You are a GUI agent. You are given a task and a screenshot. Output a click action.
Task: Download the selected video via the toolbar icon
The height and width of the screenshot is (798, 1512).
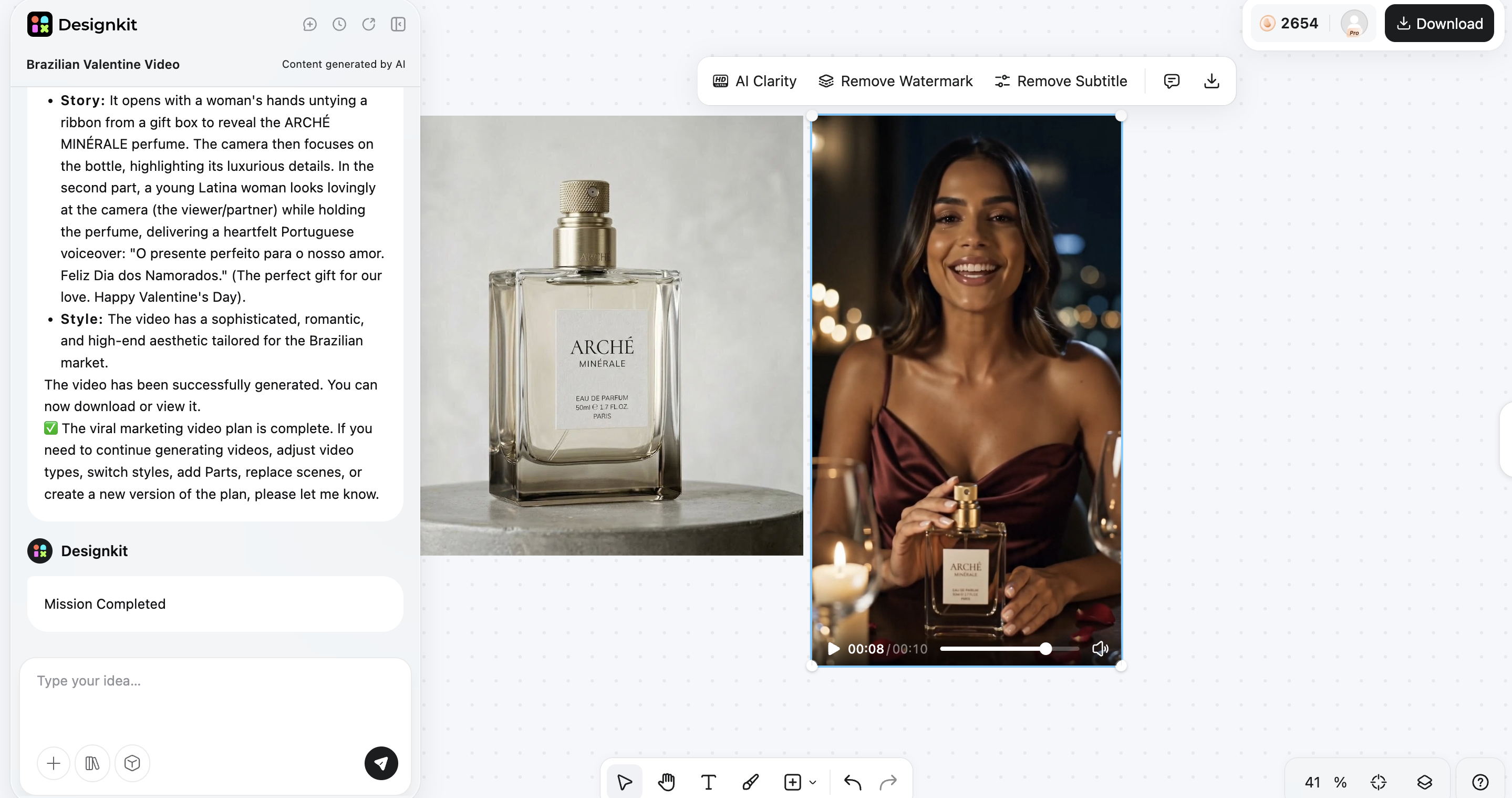point(1211,81)
